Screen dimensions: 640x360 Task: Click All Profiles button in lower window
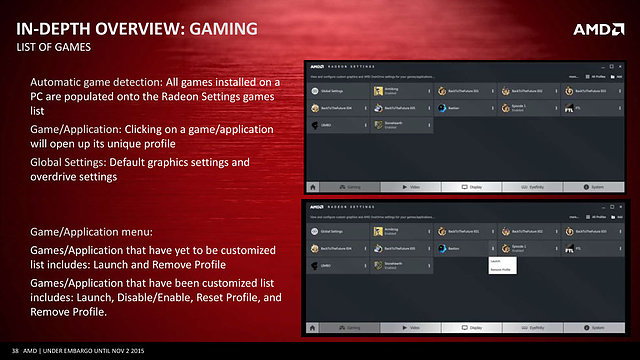pos(596,217)
